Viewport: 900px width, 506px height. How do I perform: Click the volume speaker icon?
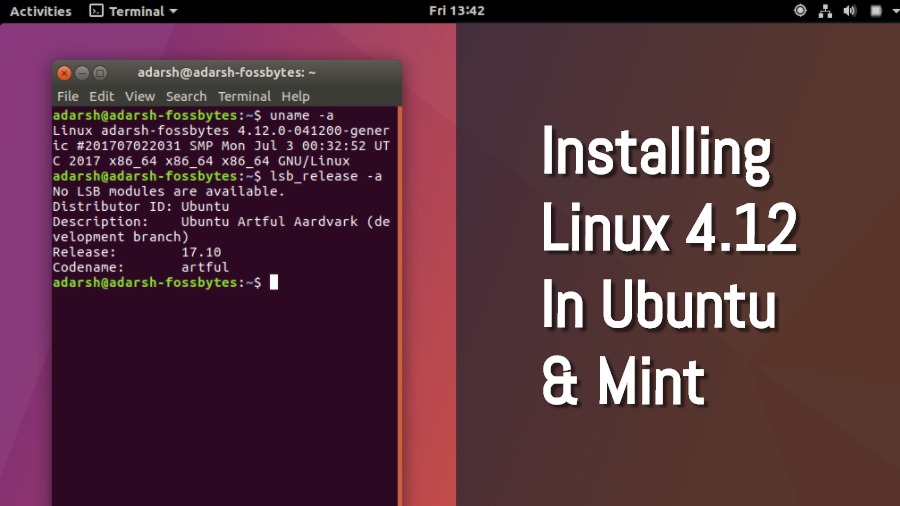tap(850, 11)
